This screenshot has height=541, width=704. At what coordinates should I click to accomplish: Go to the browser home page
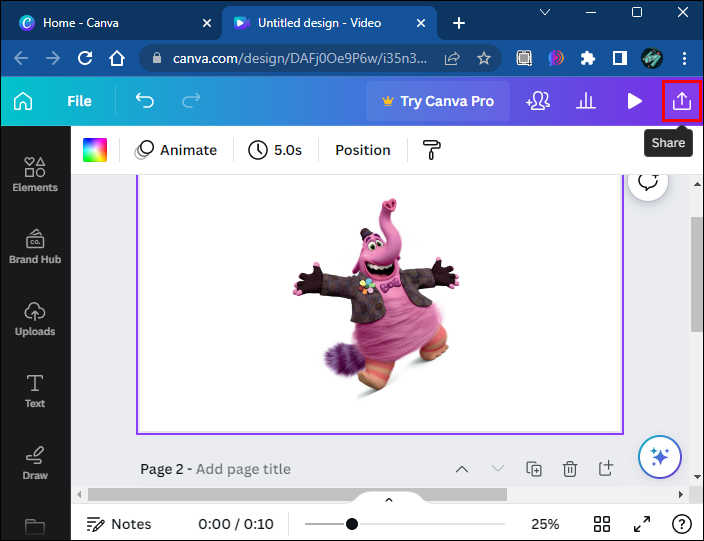[117, 58]
